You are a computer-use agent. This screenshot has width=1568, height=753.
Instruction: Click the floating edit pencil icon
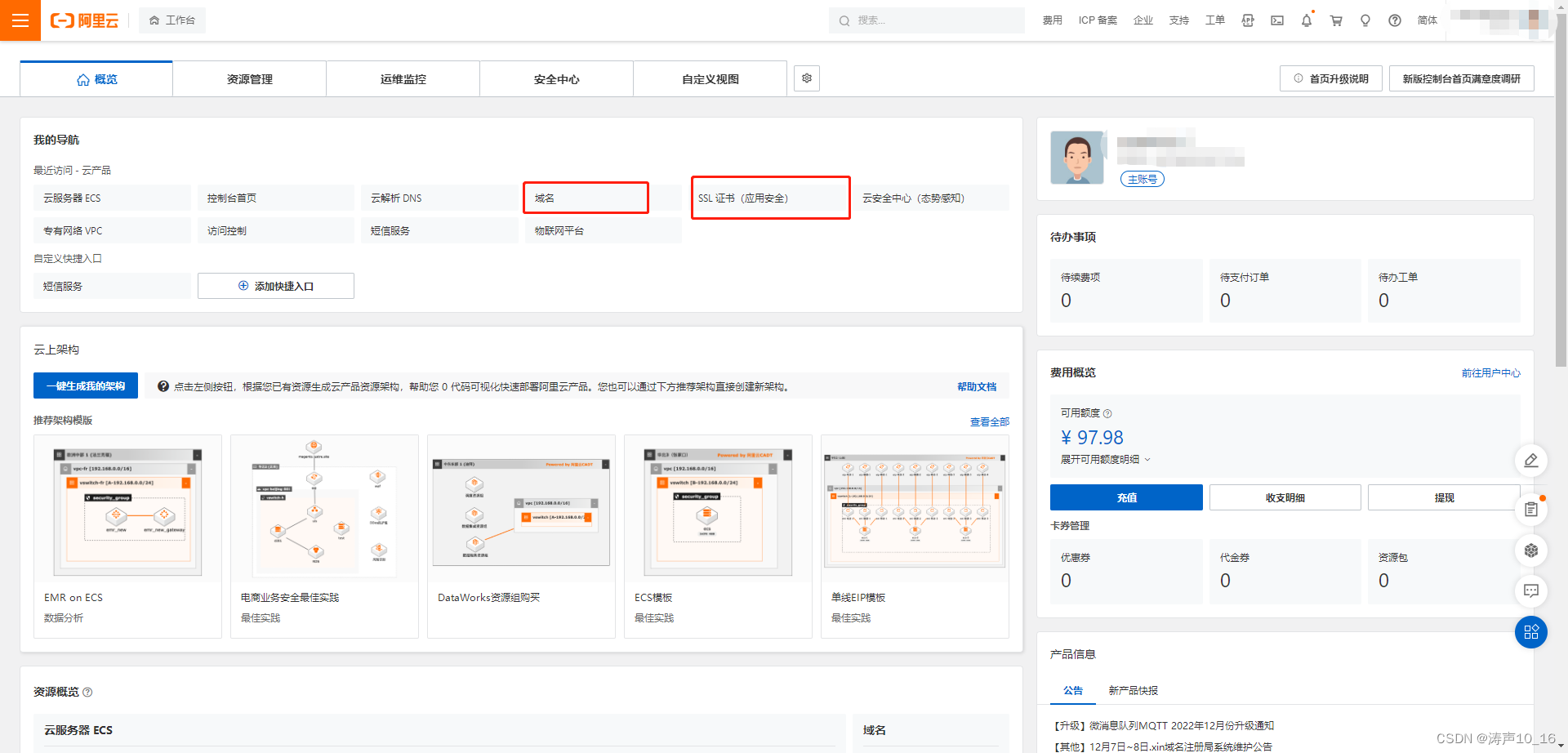[1531, 461]
